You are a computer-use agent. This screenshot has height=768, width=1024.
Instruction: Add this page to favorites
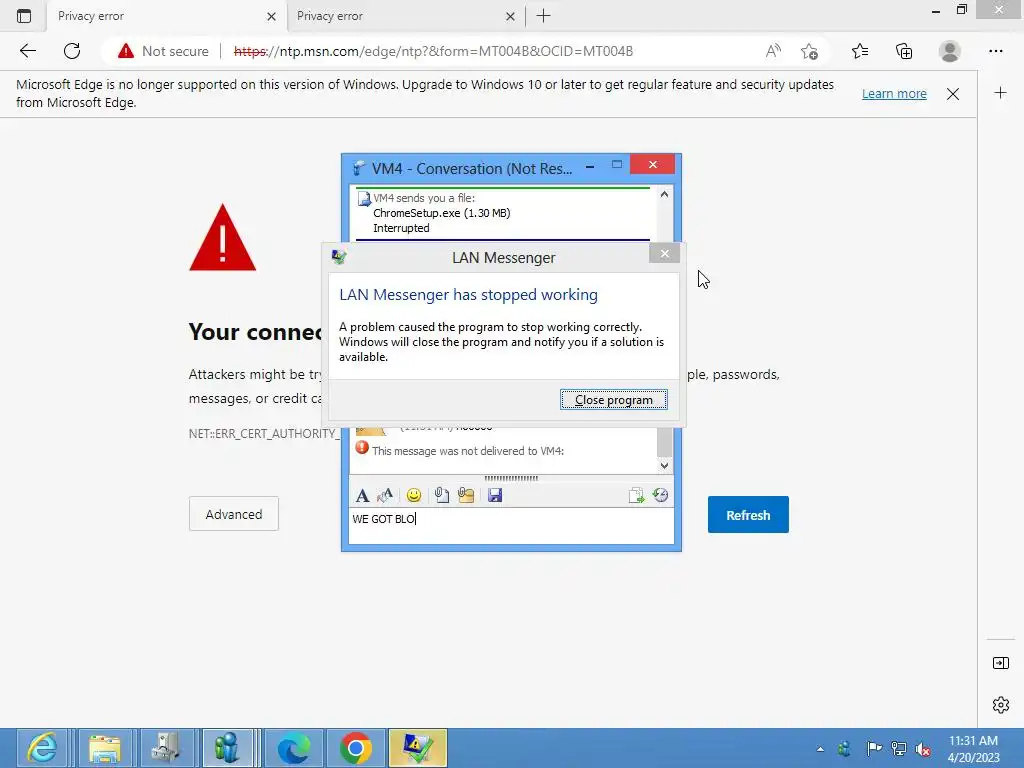(809, 51)
